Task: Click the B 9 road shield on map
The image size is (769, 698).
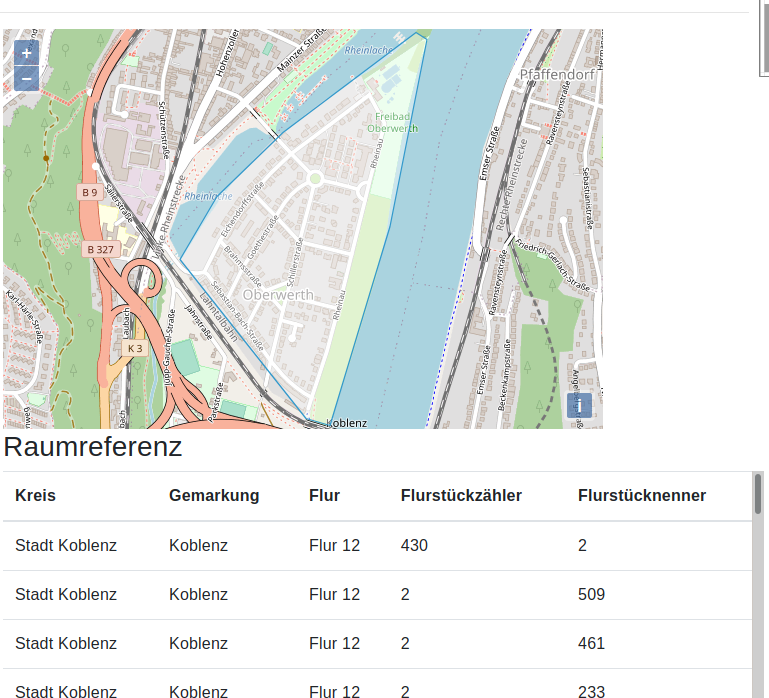Action: click(90, 191)
